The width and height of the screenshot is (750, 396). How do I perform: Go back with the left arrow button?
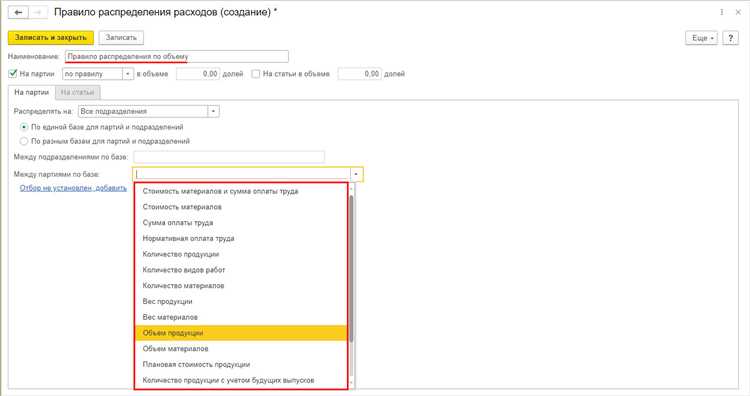[x=18, y=12]
